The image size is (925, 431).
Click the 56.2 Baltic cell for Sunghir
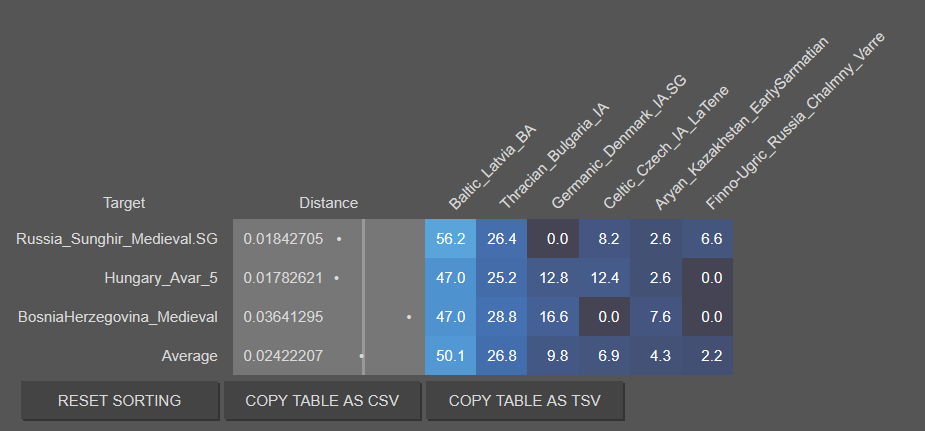pyautogui.click(x=451, y=239)
